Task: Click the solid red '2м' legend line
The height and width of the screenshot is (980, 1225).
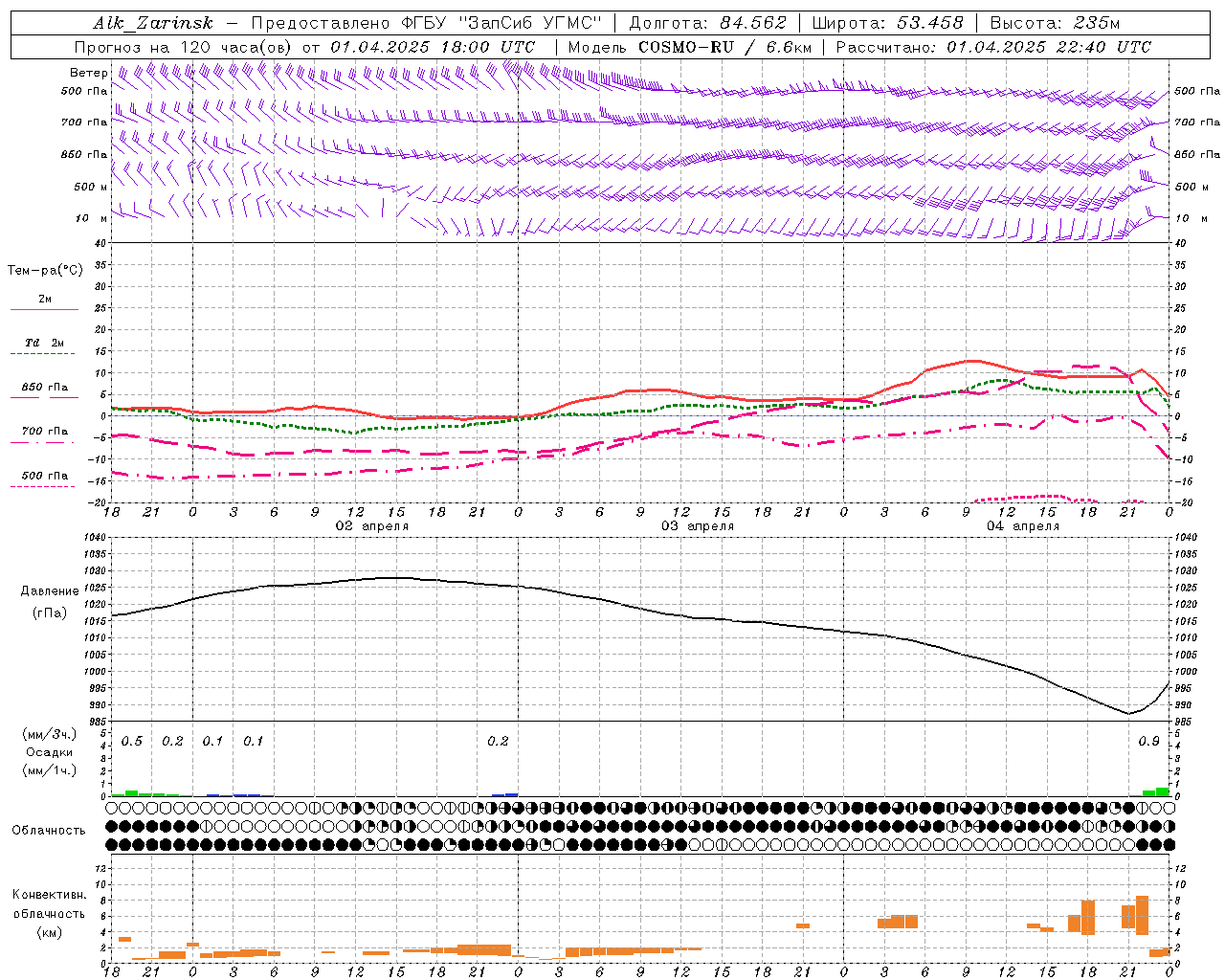Action: (x=44, y=310)
